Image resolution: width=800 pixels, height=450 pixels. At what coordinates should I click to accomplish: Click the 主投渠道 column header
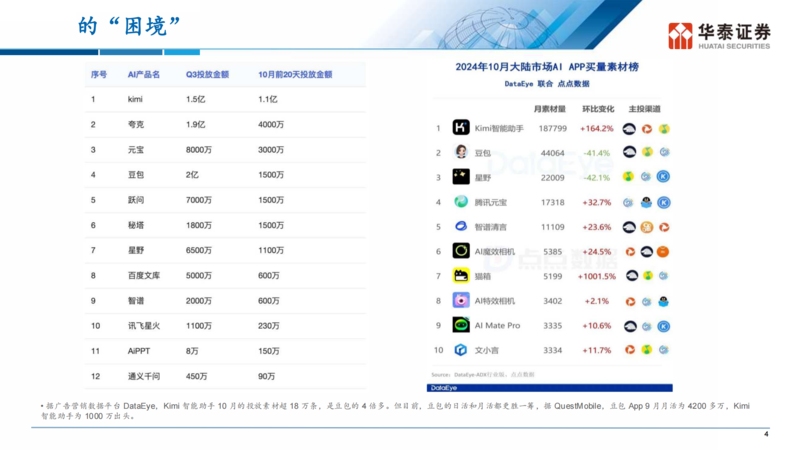(x=645, y=108)
